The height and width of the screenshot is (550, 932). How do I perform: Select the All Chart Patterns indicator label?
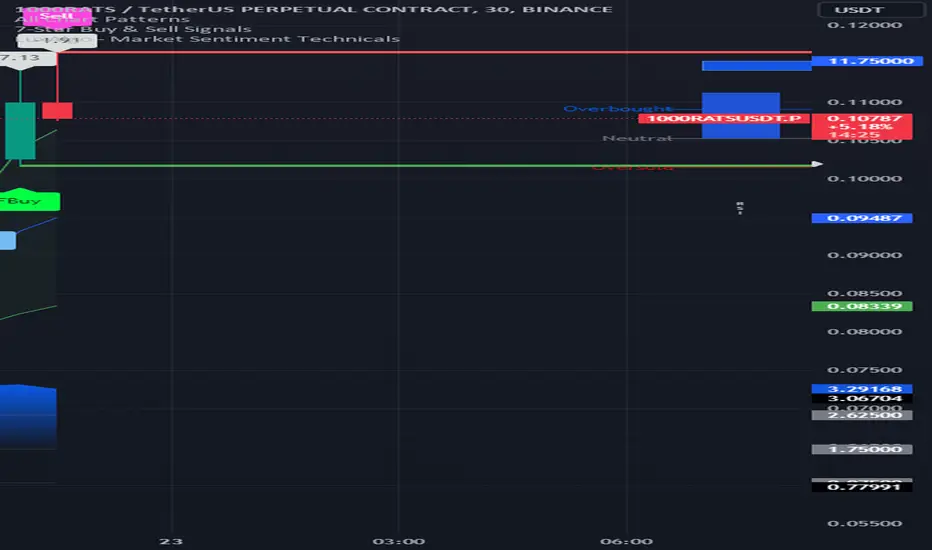coord(102,19)
